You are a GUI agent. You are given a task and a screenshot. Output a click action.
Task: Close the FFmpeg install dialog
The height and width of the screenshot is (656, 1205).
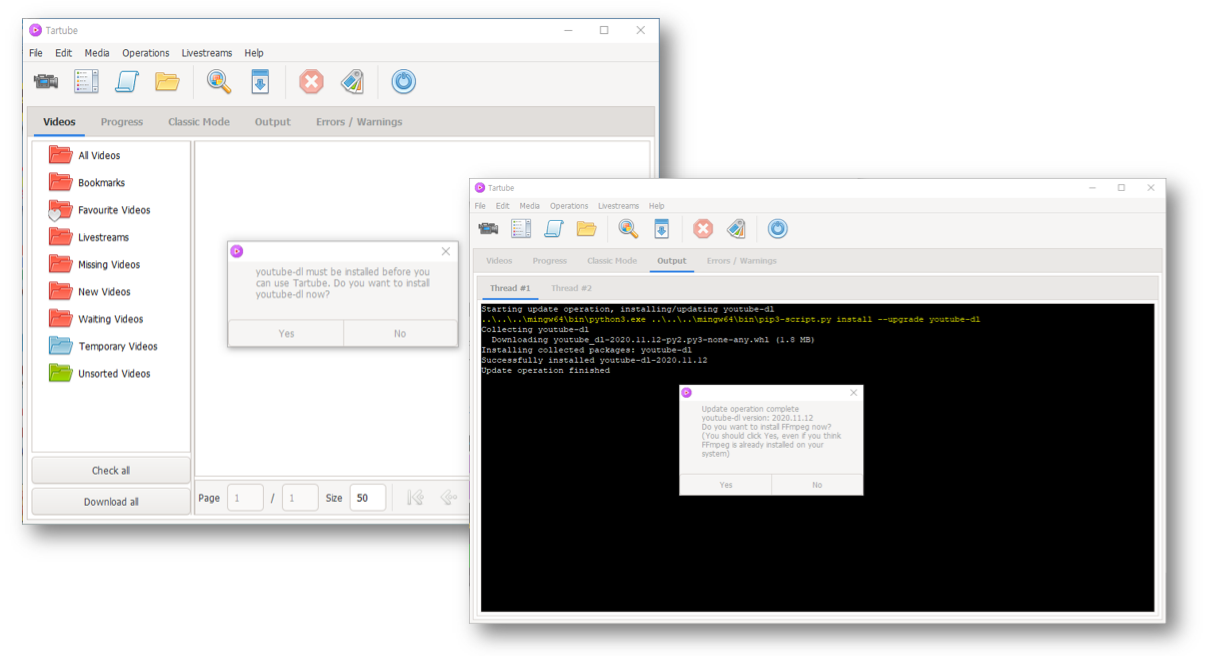tap(853, 393)
